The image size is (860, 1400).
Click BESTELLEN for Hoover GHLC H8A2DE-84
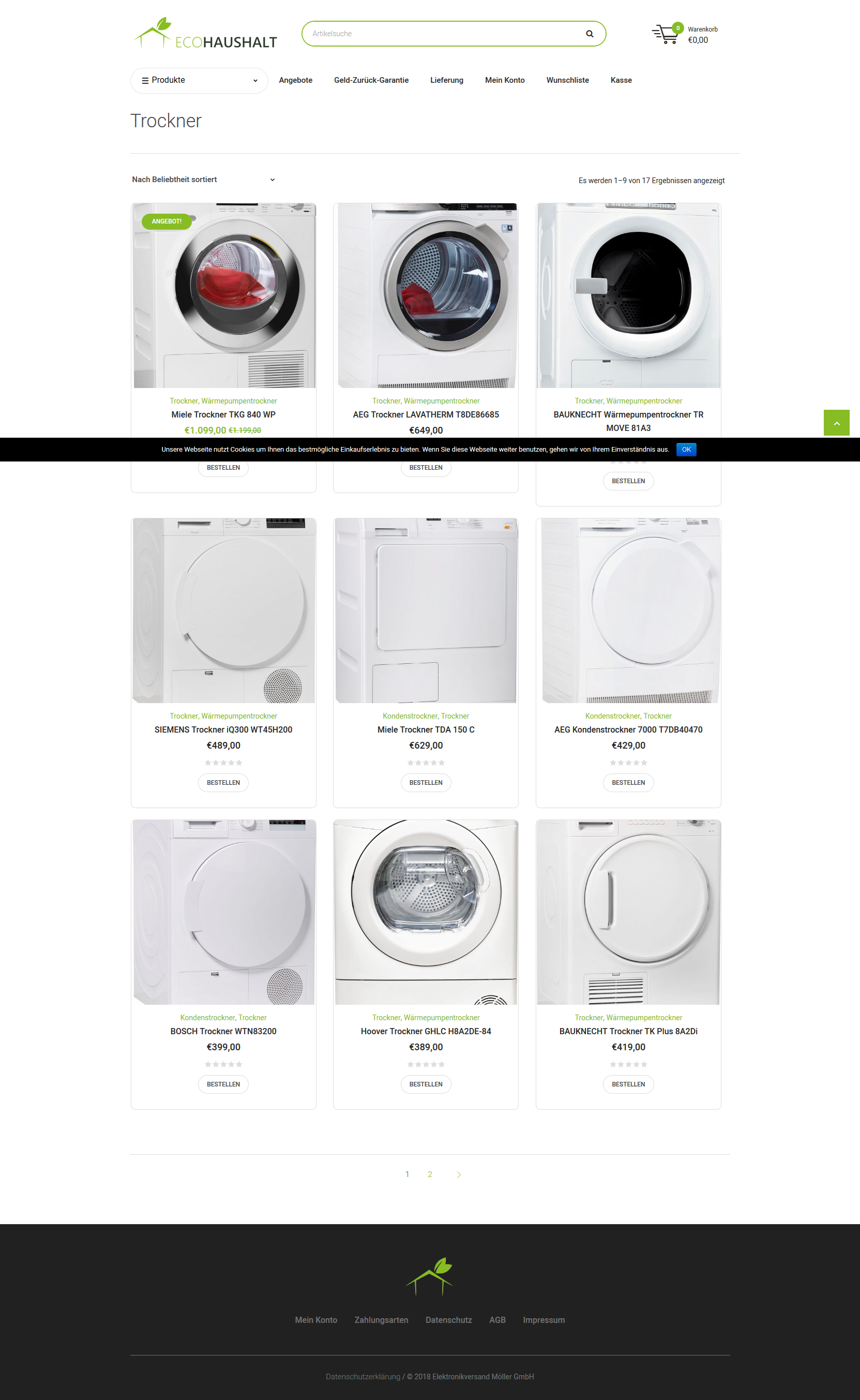[426, 1084]
